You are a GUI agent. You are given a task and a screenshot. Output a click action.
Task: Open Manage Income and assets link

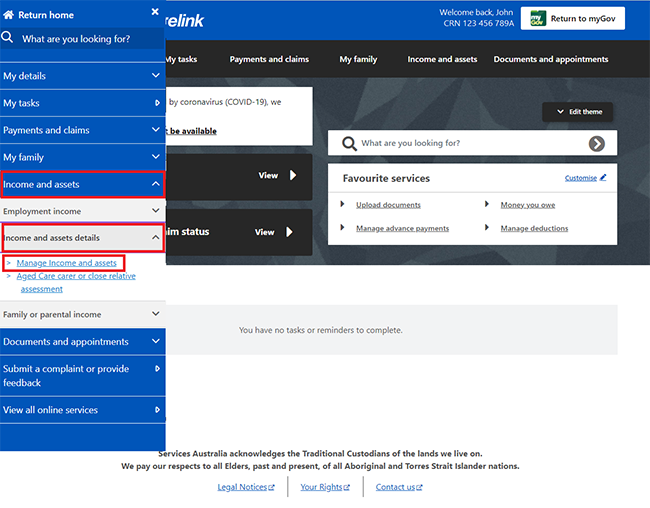66,263
